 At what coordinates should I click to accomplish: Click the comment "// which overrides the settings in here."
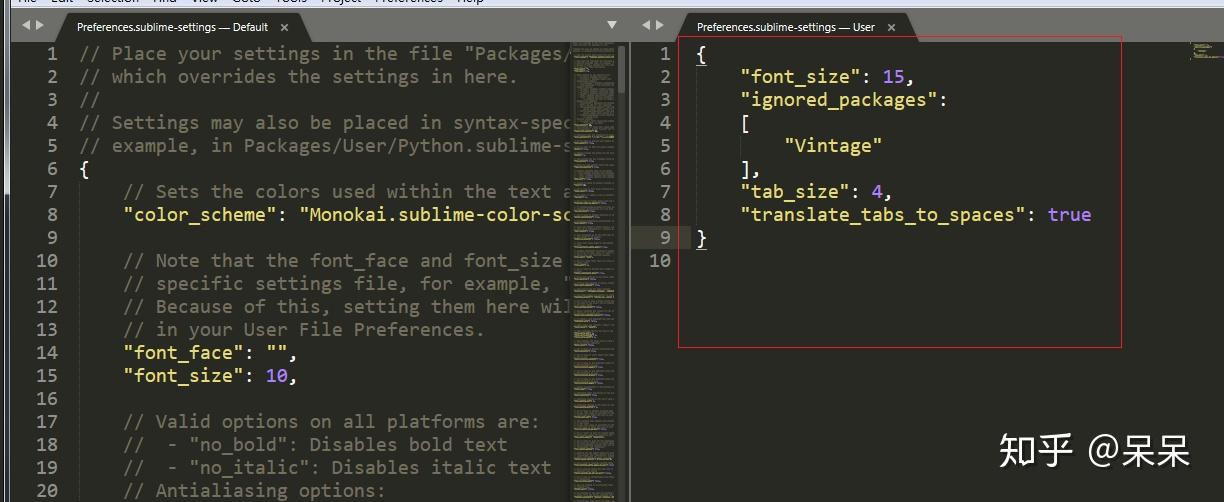tap(299, 77)
